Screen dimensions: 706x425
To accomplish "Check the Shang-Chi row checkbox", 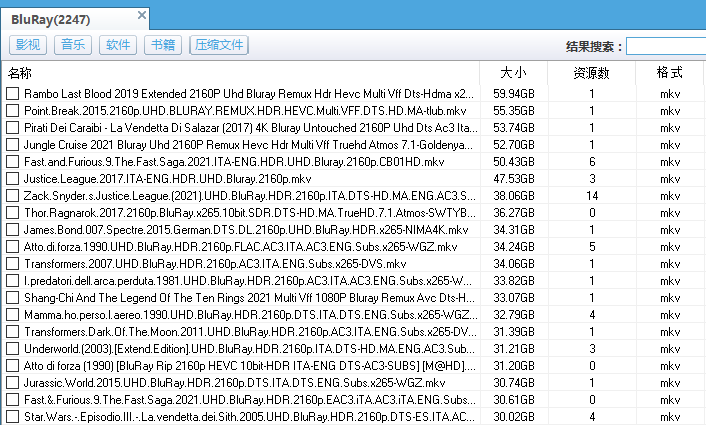I will point(13,298).
